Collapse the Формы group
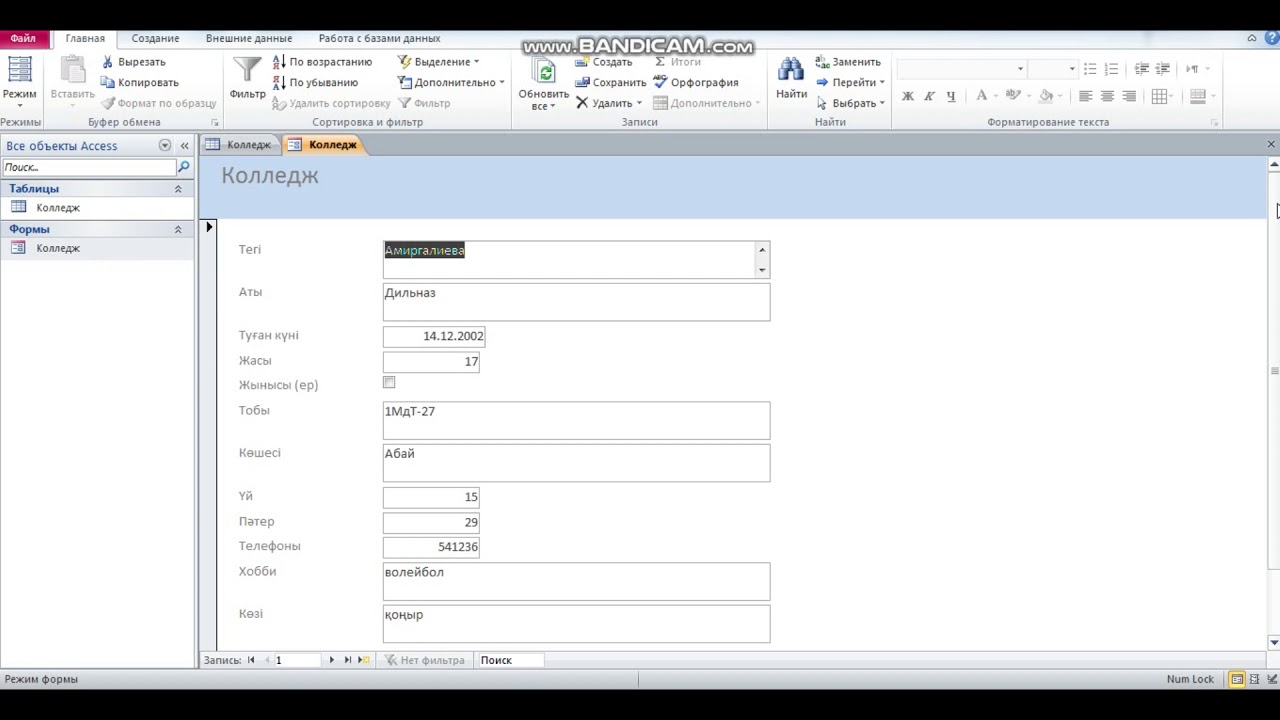The width and height of the screenshot is (1280, 720). click(x=178, y=229)
